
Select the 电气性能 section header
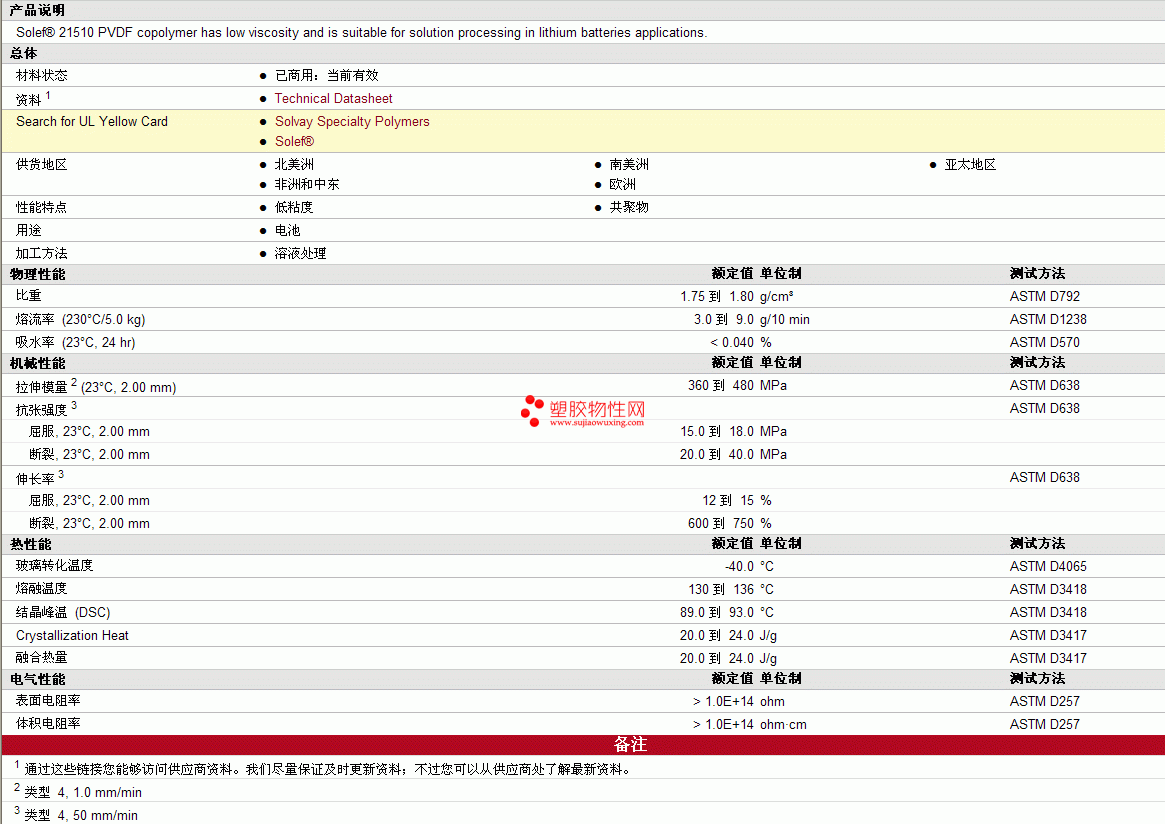tap(38, 679)
